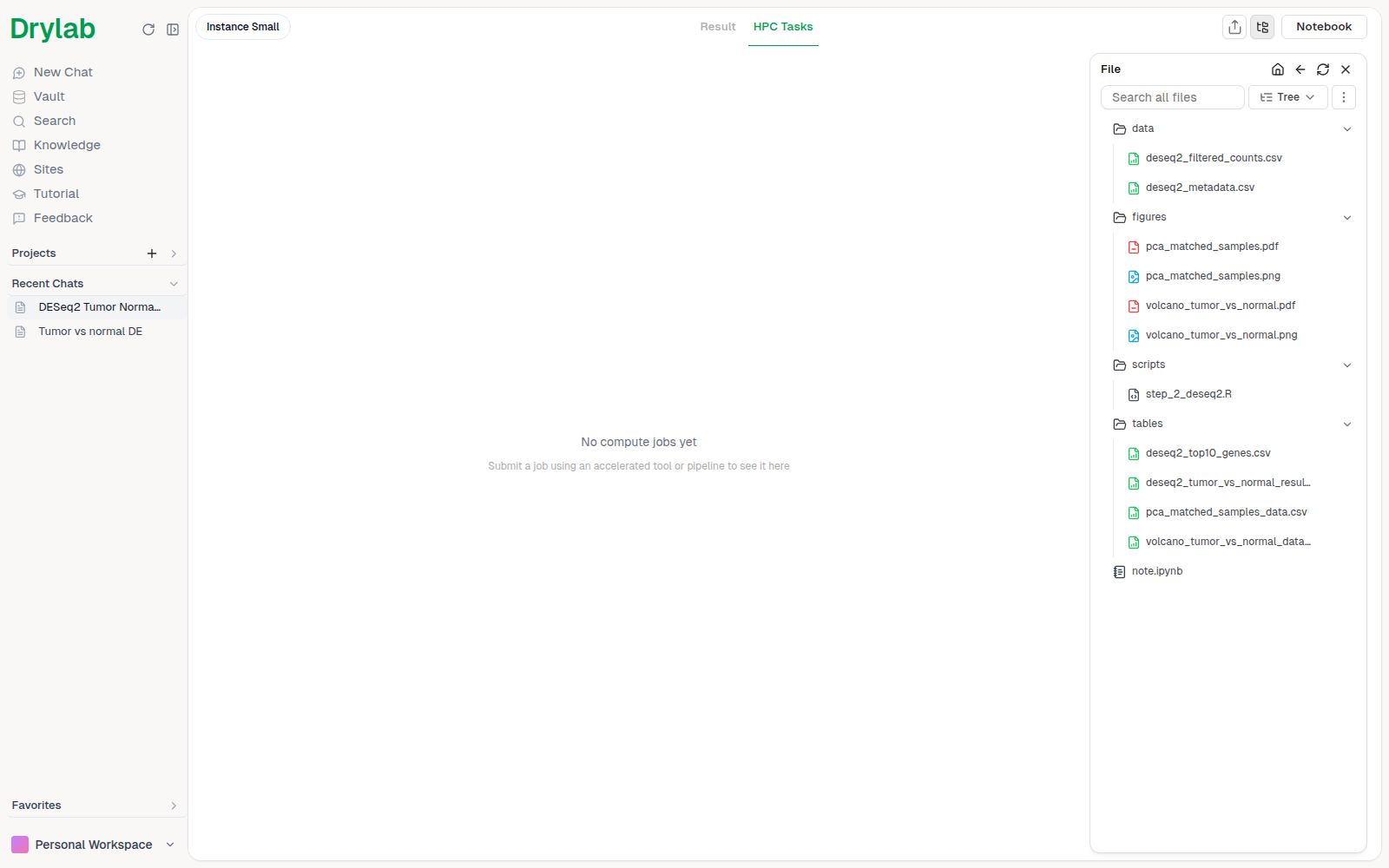The image size is (1389, 868).
Task: Open deseq2_top10_genes.csv
Action: click(1208, 453)
